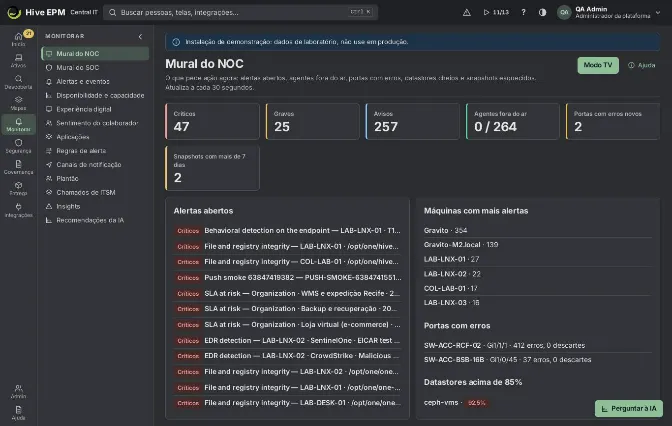
Task: Click the alert triangle icon in top bar
Action: pos(467,12)
